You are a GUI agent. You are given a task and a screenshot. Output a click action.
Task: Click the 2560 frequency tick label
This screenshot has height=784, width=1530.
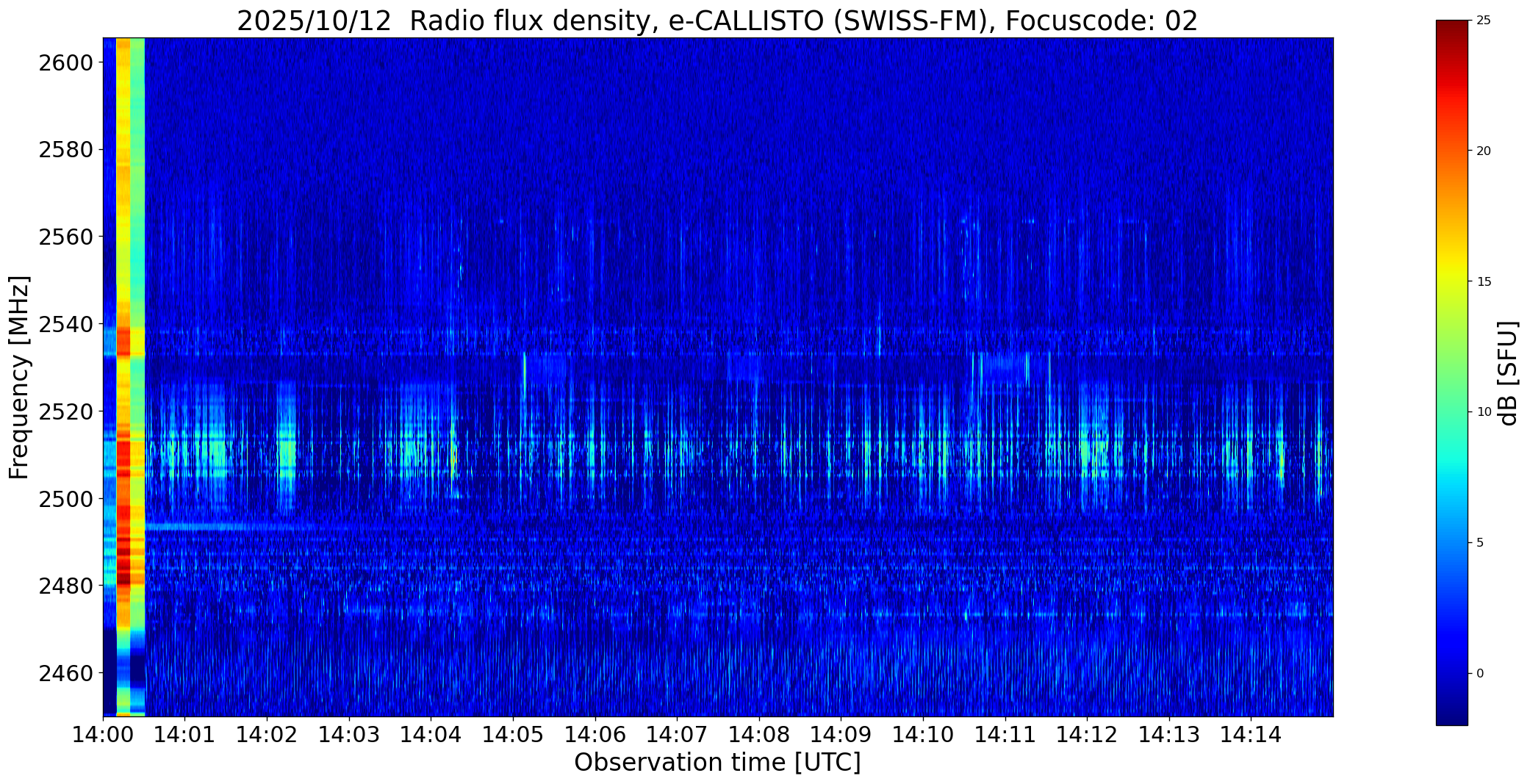tap(66, 237)
